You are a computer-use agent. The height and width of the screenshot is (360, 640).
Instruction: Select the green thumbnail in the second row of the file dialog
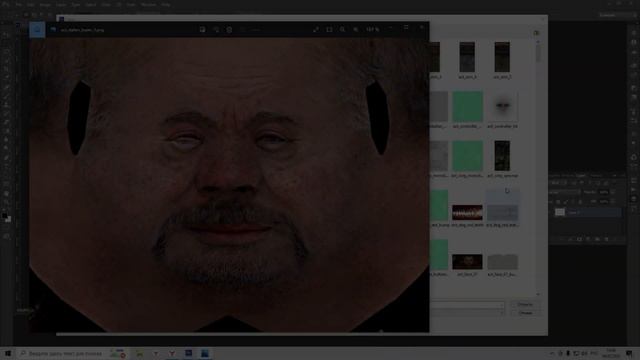(467, 106)
